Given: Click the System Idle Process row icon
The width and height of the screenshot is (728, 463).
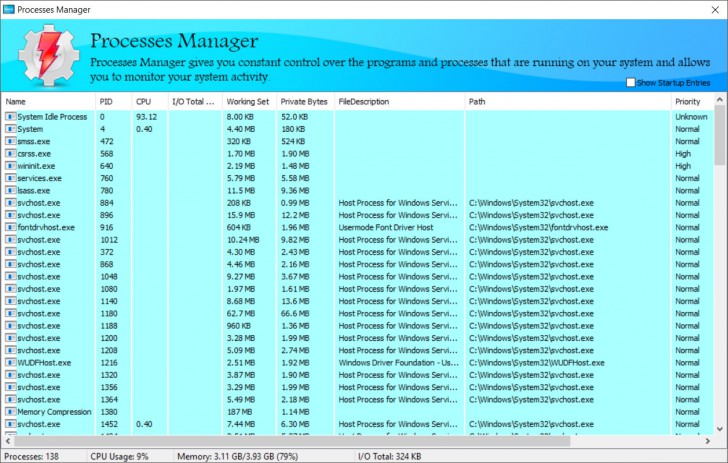Looking at the screenshot, I should point(10,117).
